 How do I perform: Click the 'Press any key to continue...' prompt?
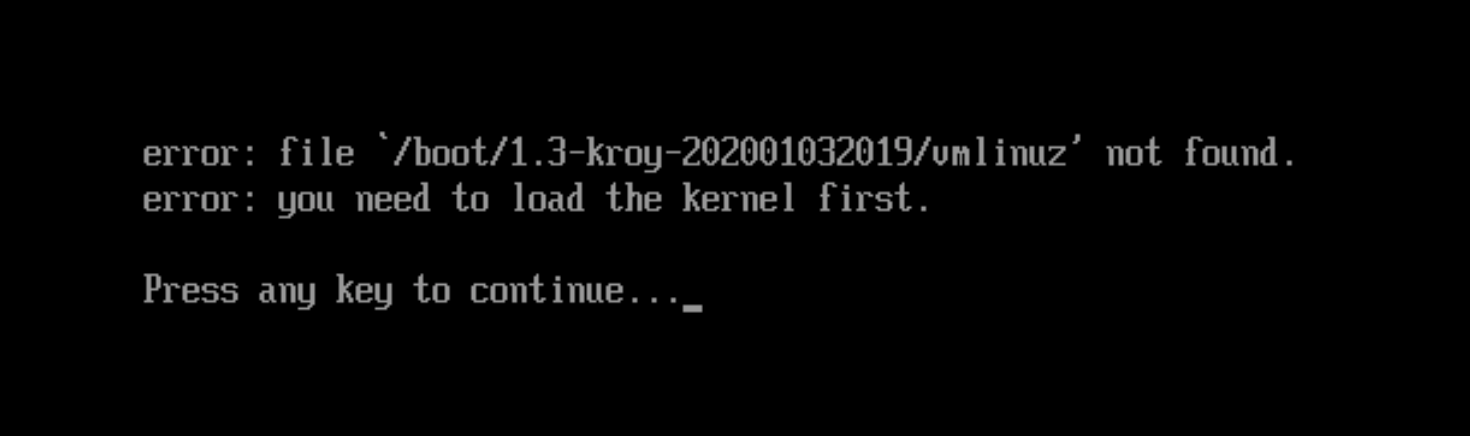coord(412,292)
